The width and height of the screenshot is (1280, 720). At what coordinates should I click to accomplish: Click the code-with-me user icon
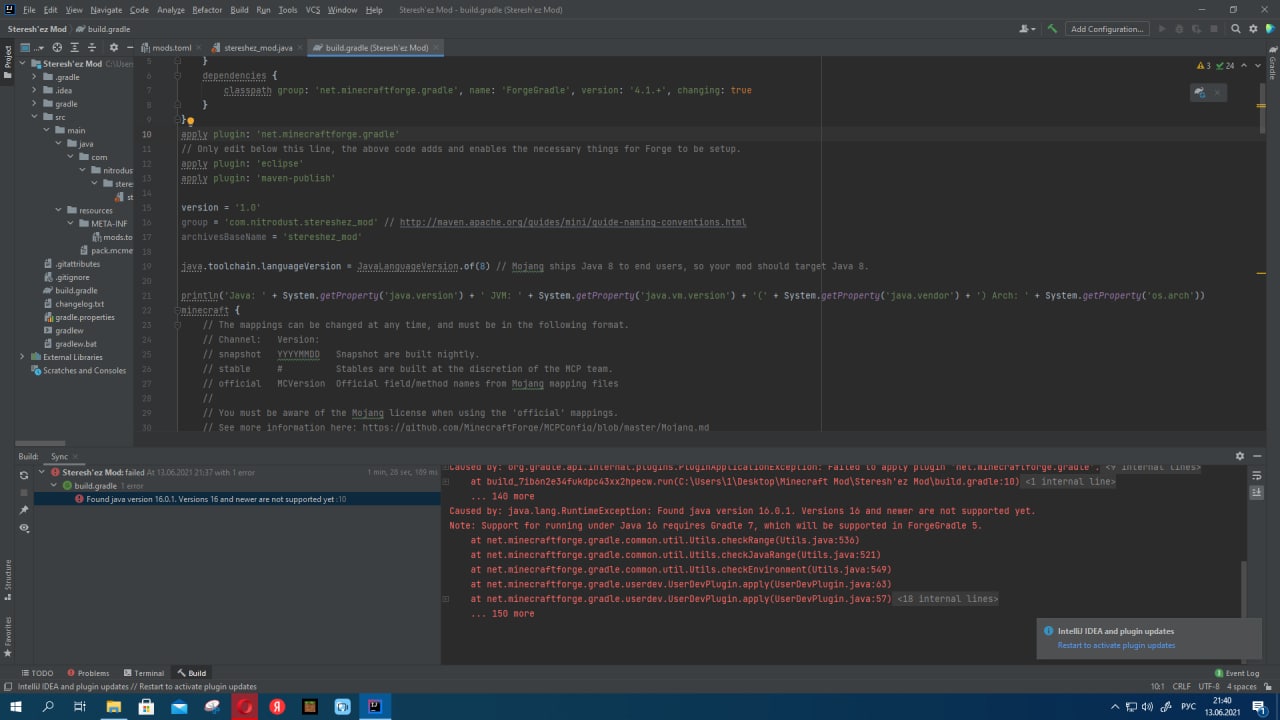(1026, 29)
